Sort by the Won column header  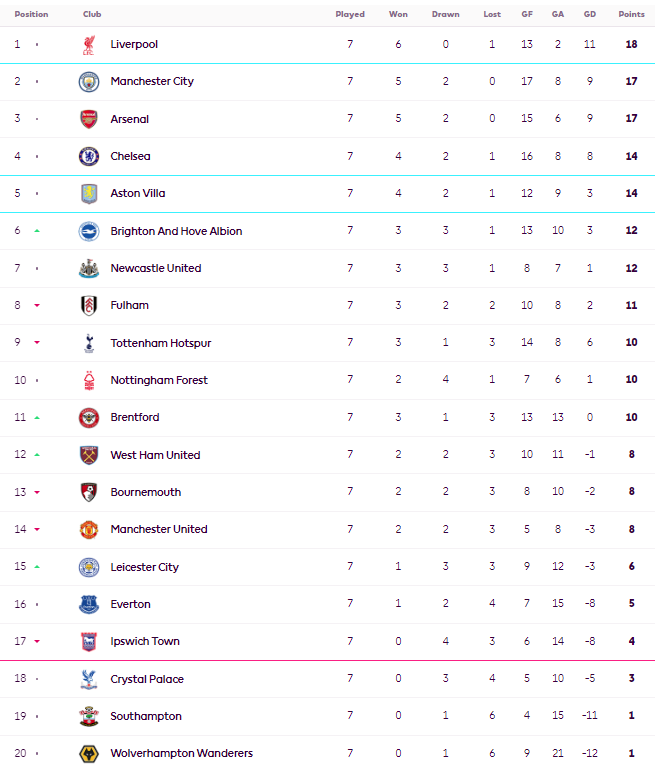[398, 15]
